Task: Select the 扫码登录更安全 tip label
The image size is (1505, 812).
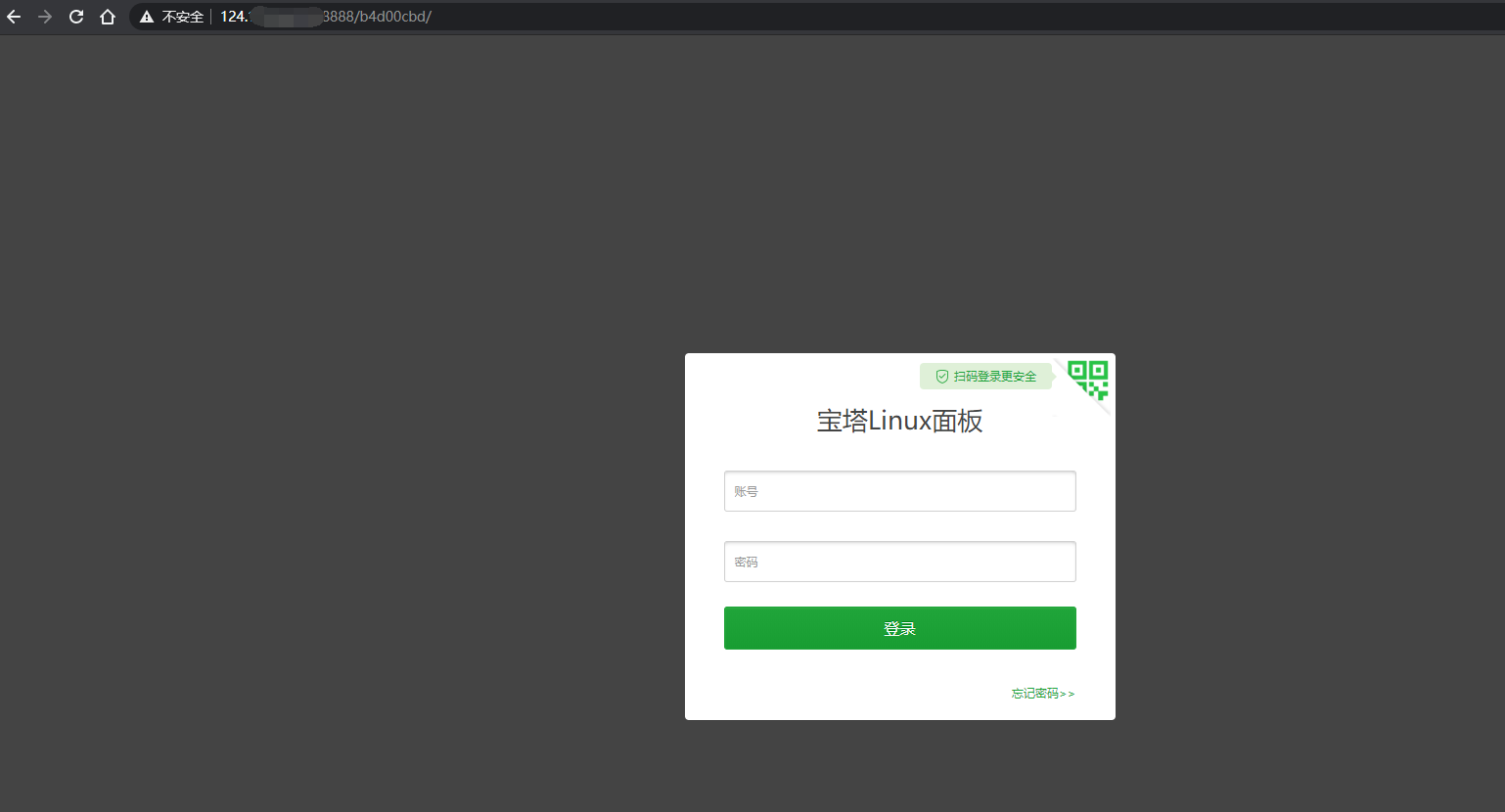Action: coord(995,377)
